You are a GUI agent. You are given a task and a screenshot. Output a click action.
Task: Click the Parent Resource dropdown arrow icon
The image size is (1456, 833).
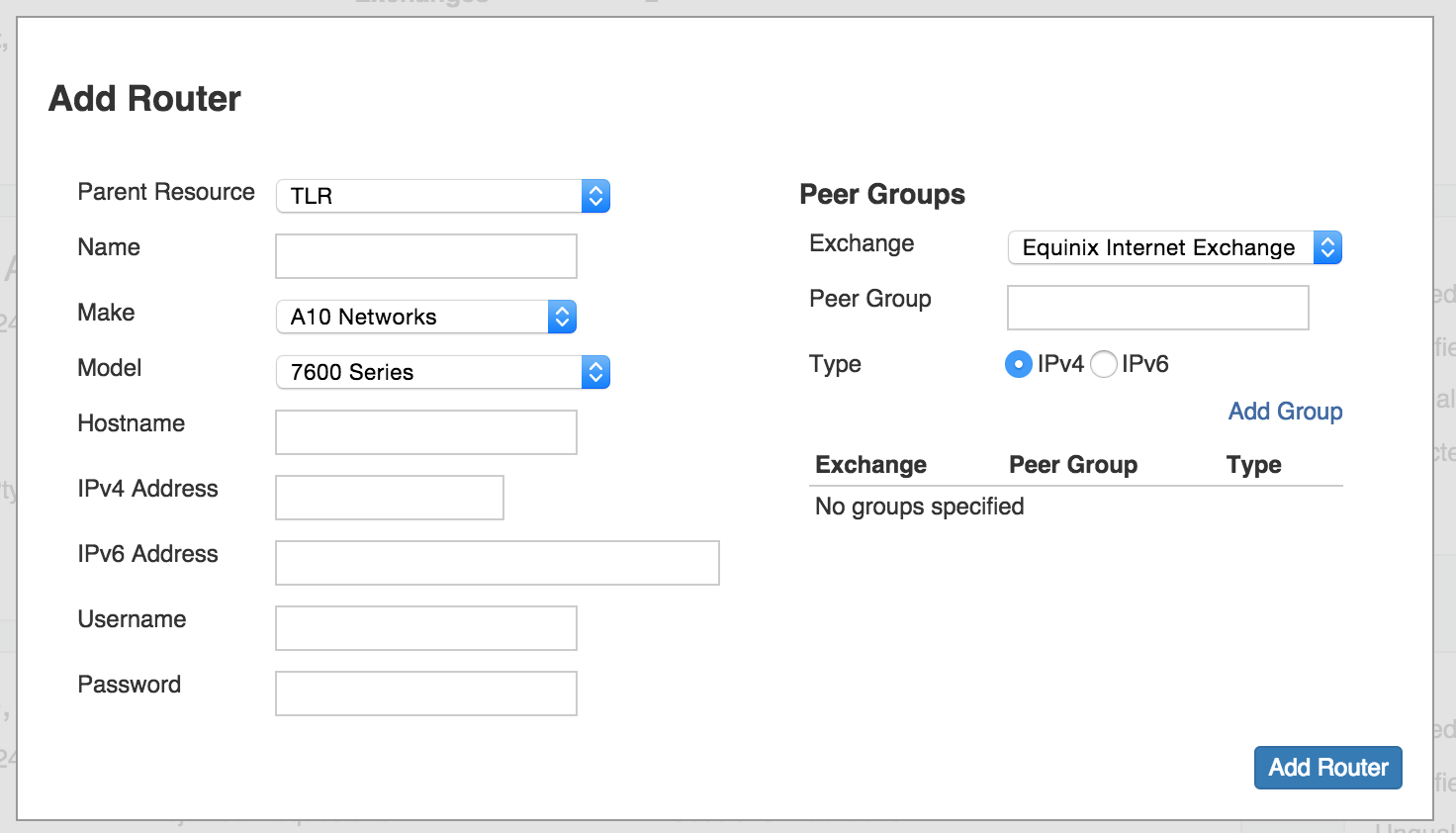[595, 196]
